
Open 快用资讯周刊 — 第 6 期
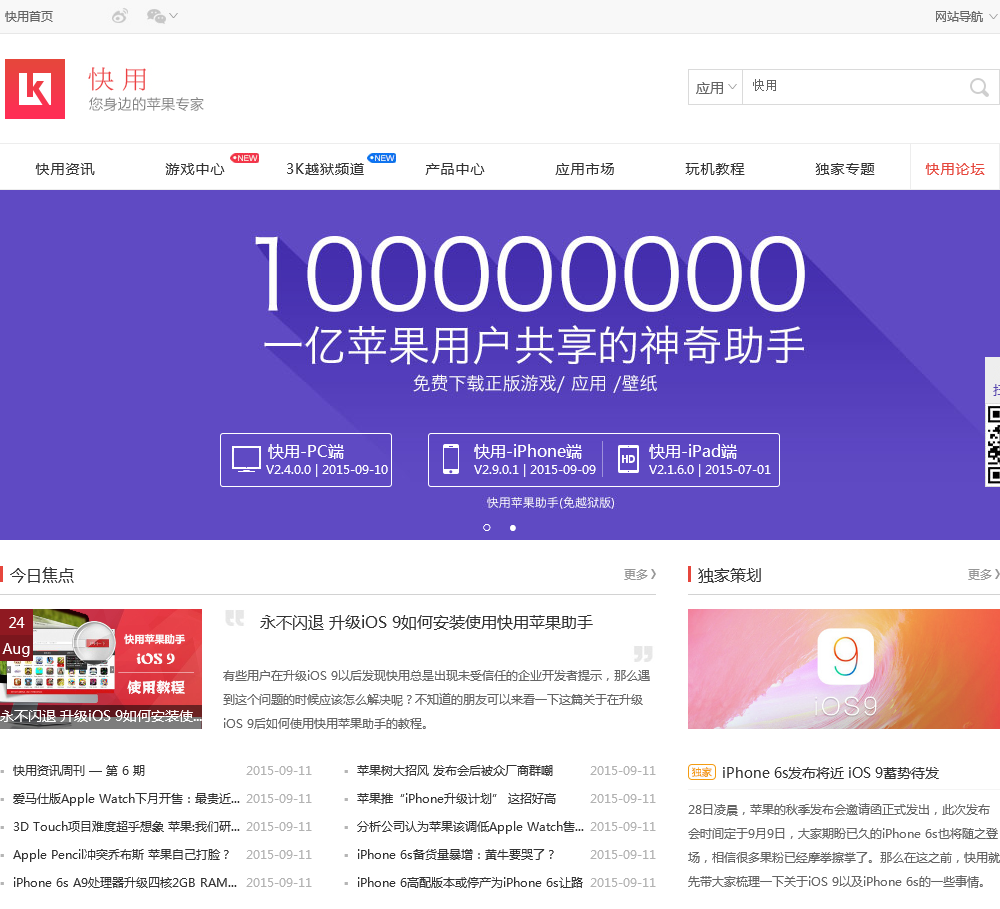[x=79, y=771]
